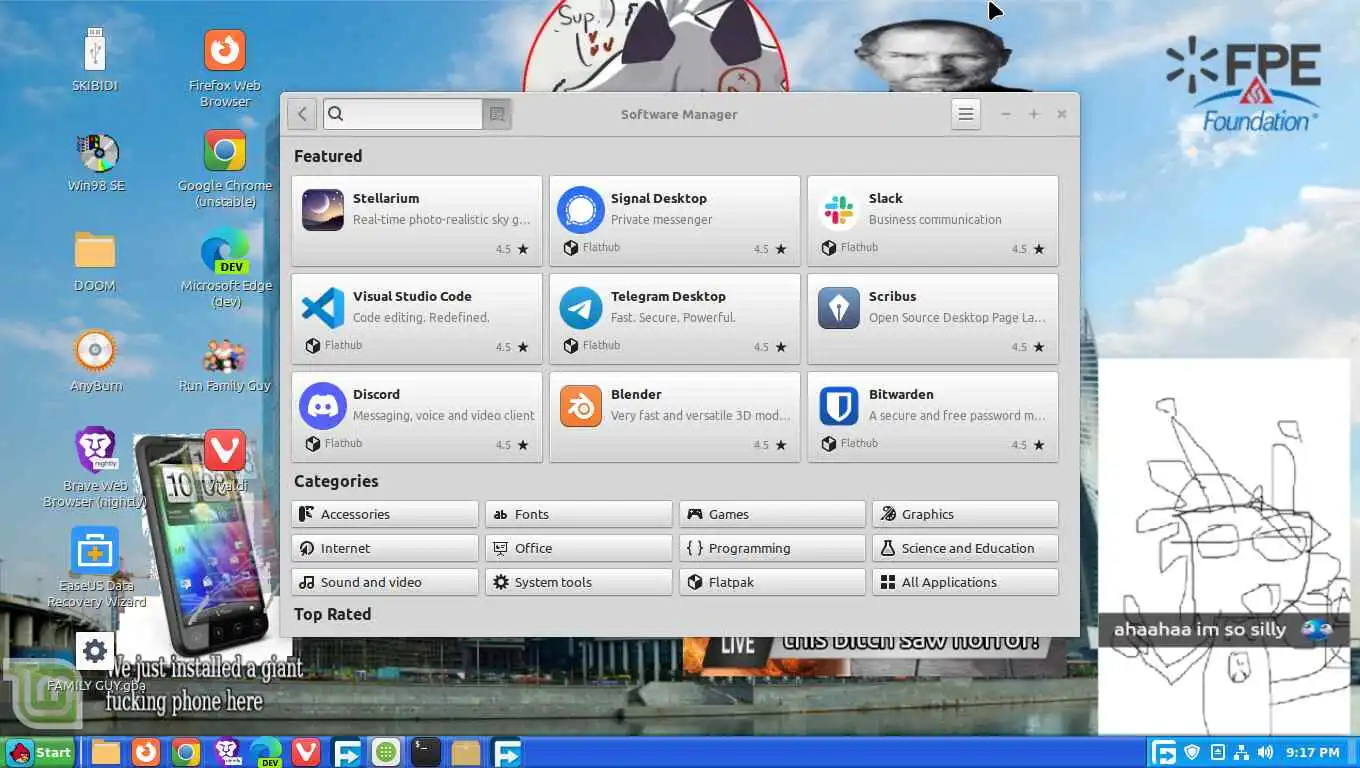
Task: Select the Microsoft Edge (dev) desktop icon
Action: [x=225, y=268]
